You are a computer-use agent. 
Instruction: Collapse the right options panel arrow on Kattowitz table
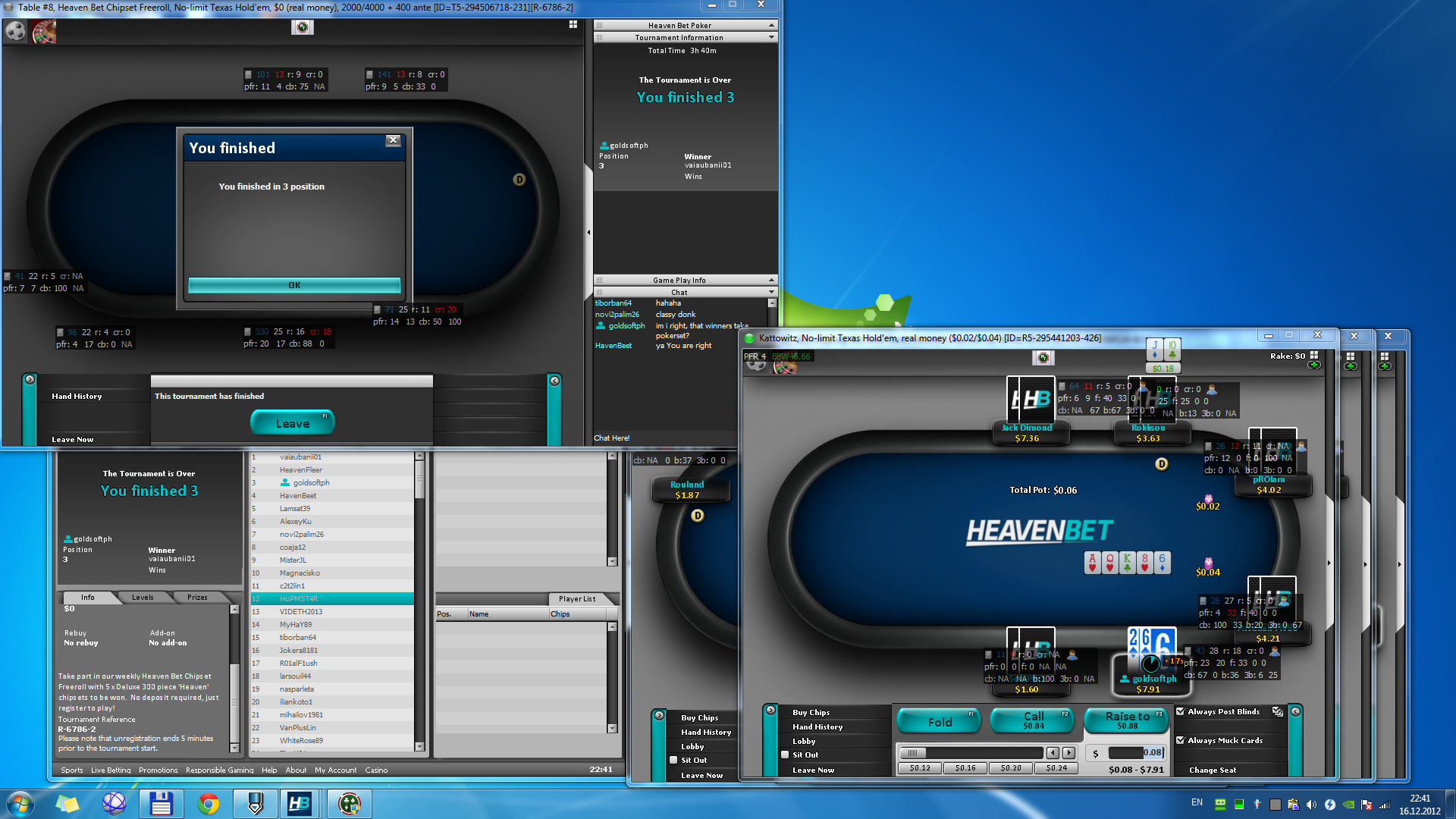point(1295,711)
